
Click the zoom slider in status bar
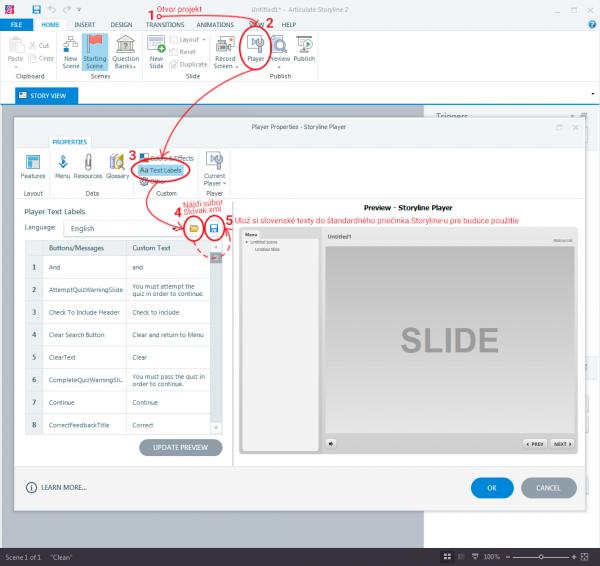pos(541,557)
